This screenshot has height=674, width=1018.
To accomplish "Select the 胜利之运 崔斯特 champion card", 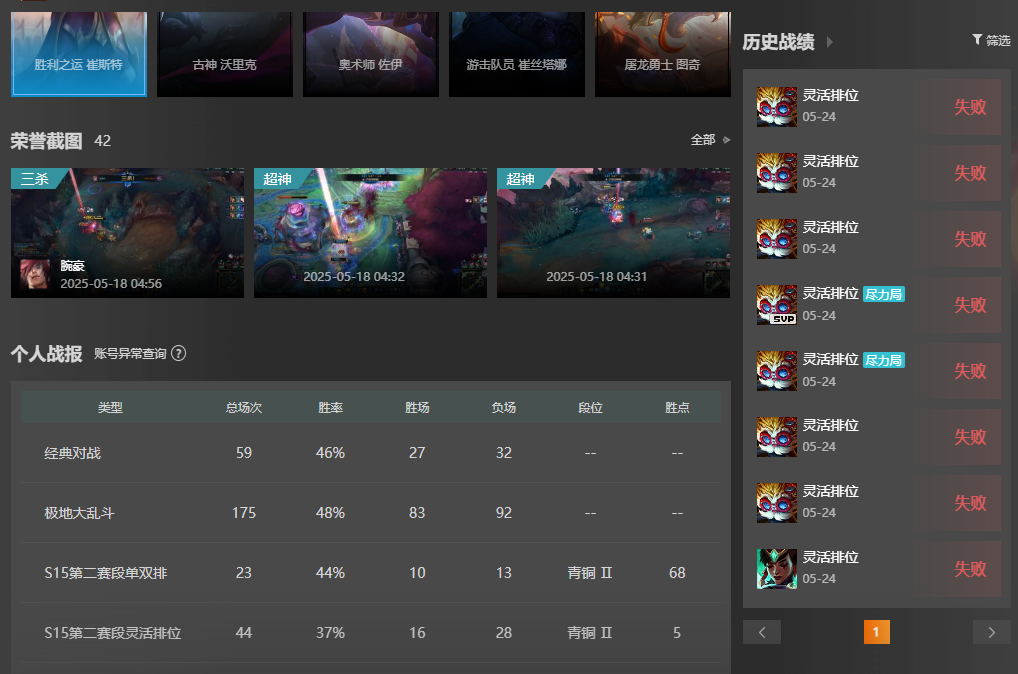I will 79,54.
